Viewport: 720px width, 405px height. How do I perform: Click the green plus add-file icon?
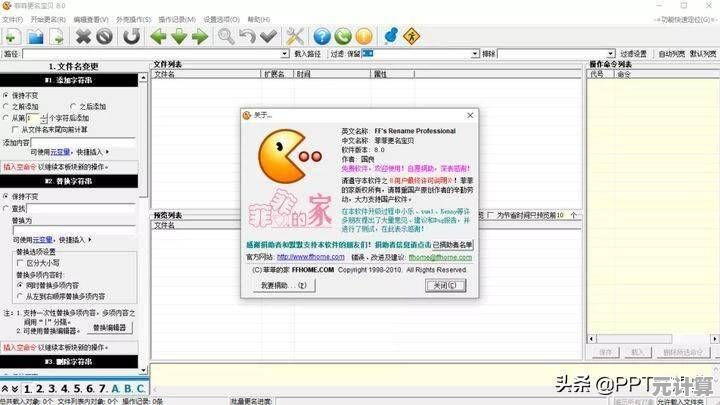tap(11, 36)
